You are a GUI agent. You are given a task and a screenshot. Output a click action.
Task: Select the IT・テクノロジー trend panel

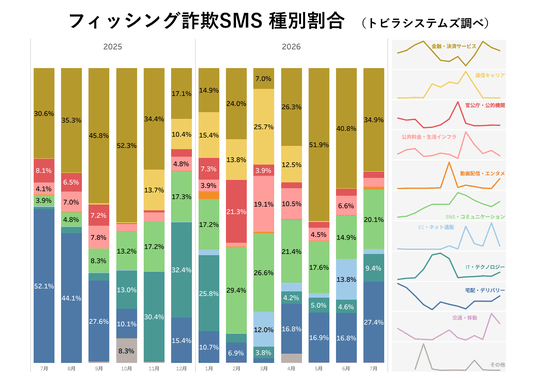(x=448, y=266)
